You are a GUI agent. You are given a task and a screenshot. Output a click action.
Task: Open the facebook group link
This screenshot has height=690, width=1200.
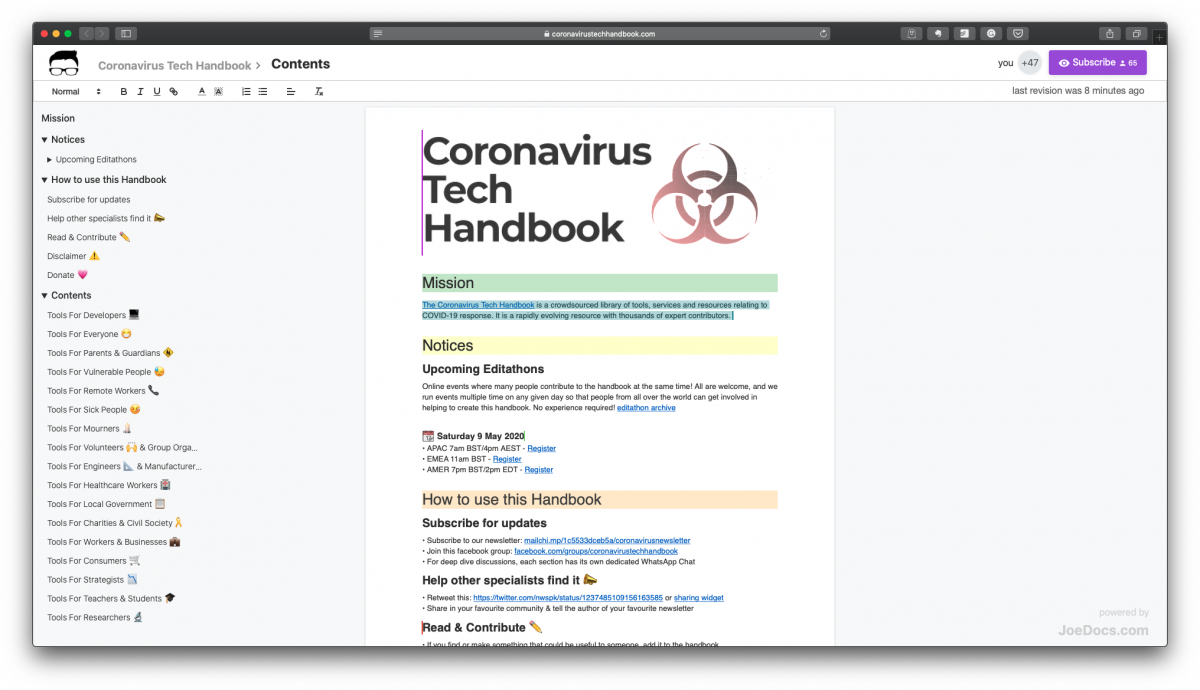point(596,551)
